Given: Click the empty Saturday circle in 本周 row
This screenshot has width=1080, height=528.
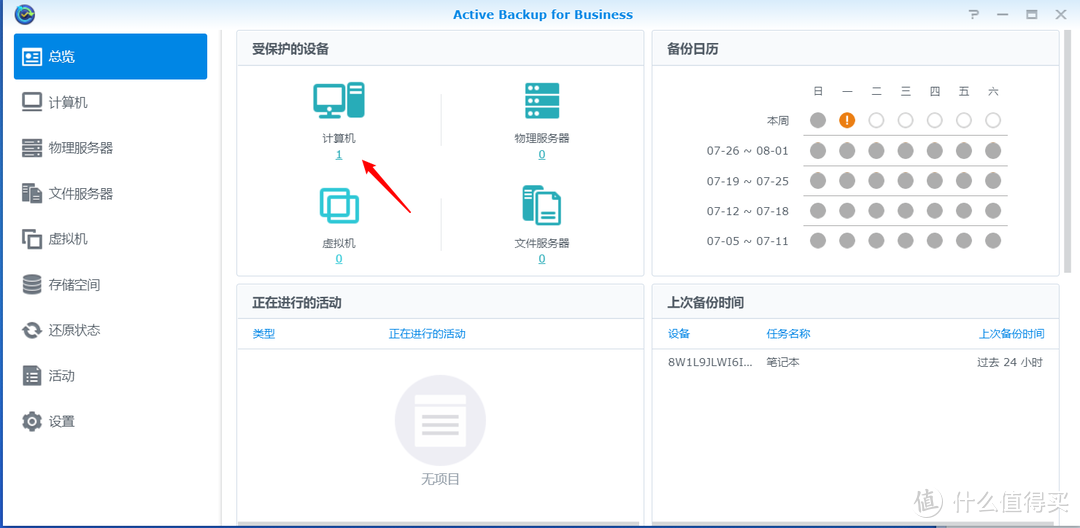Looking at the screenshot, I should coord(993,120).
